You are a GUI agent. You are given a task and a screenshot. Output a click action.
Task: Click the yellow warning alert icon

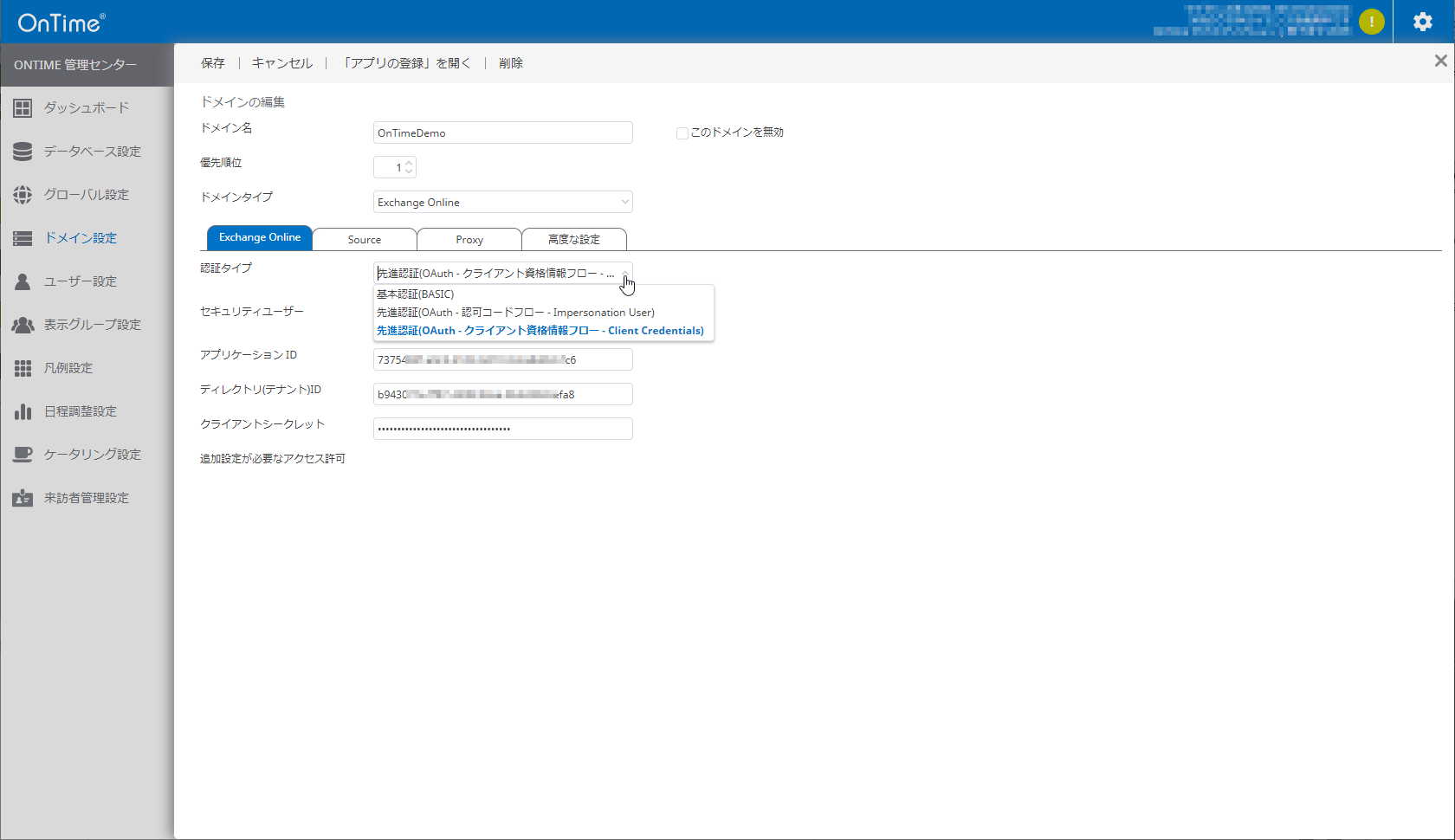[1371, 22]
